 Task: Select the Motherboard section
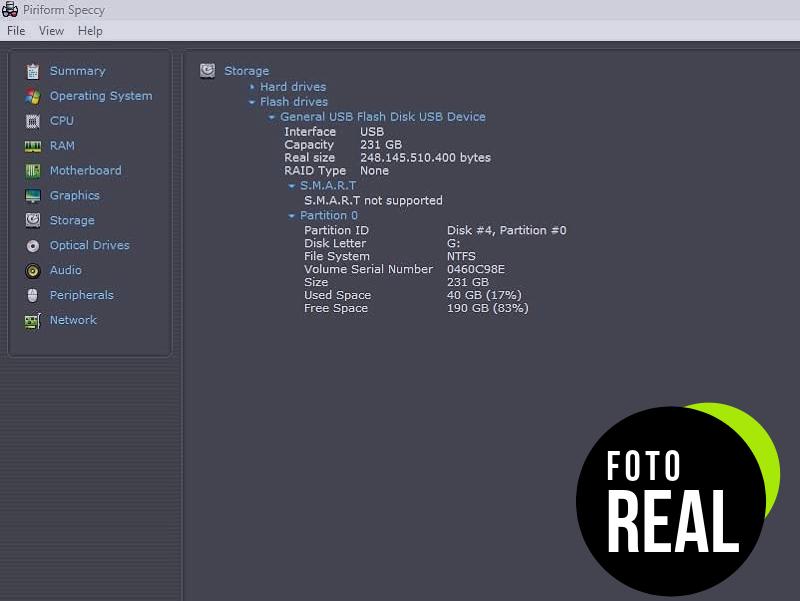pyautogui.click(x=86, y=170)
